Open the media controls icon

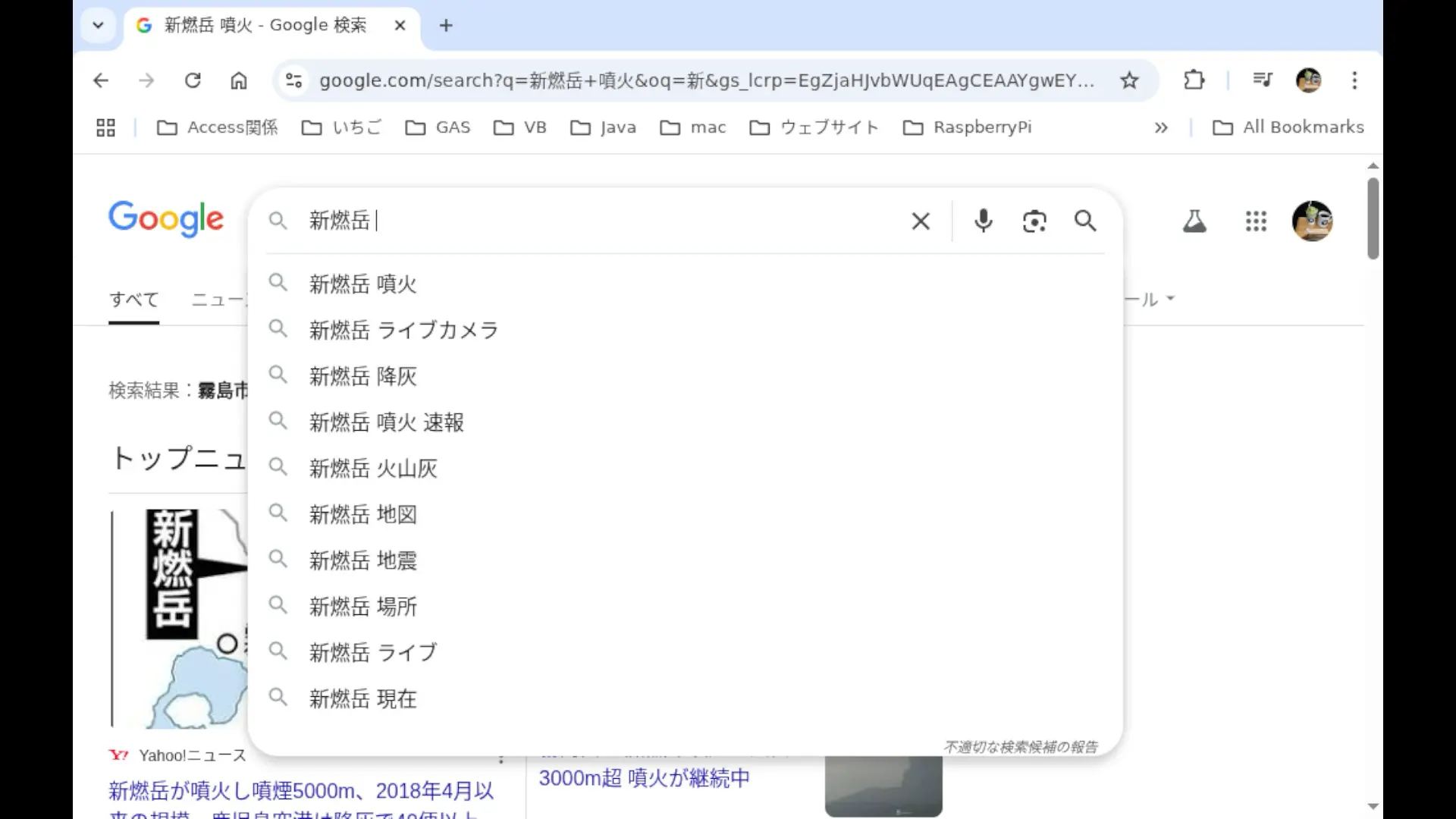pyautogui.click(x=1263, y=80)
